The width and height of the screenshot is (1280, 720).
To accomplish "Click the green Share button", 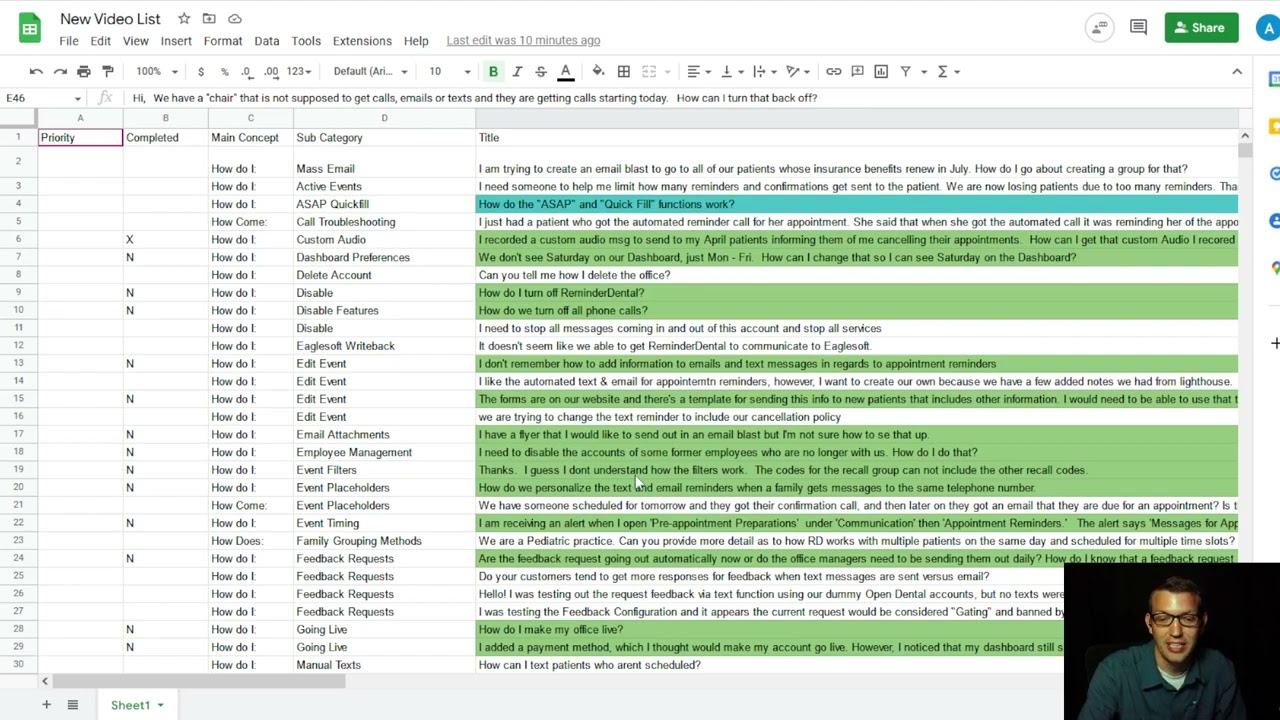I will tap(1201, 28).
